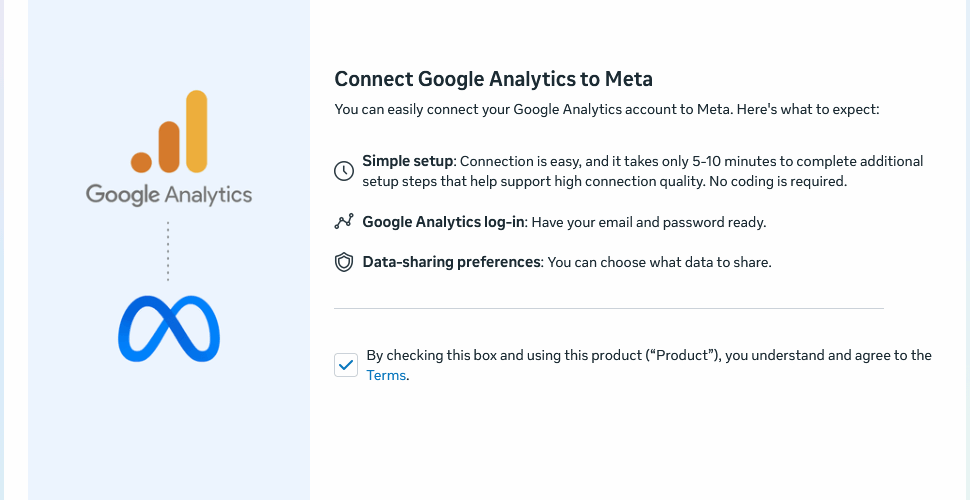Uncheck the terms agreement checkbox
The image size is (970, 500).
346,365
